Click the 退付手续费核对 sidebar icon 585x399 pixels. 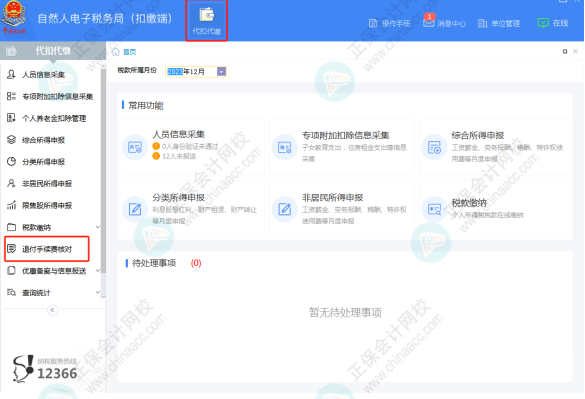coord(11,249)
